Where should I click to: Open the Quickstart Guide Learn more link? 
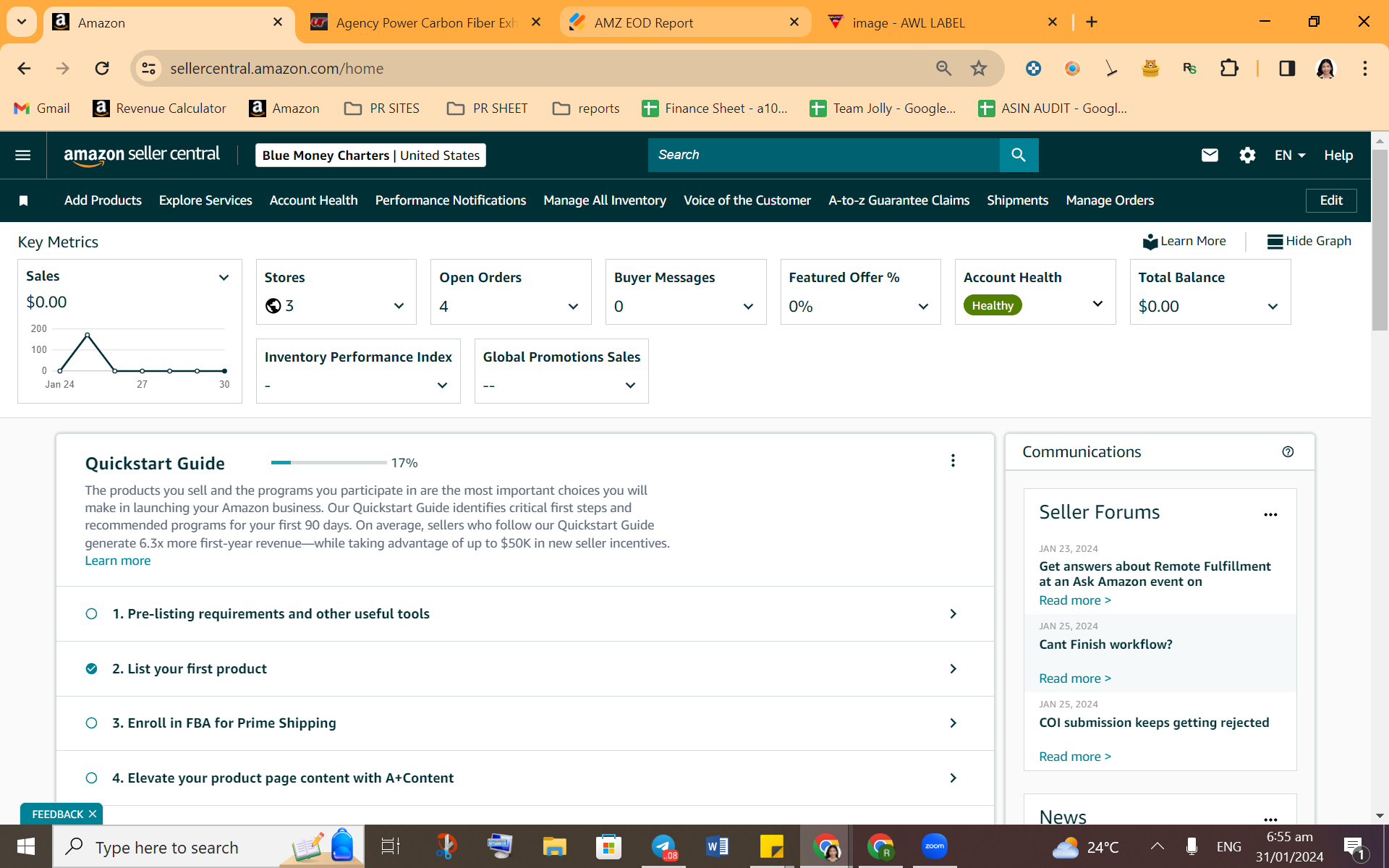118,561
